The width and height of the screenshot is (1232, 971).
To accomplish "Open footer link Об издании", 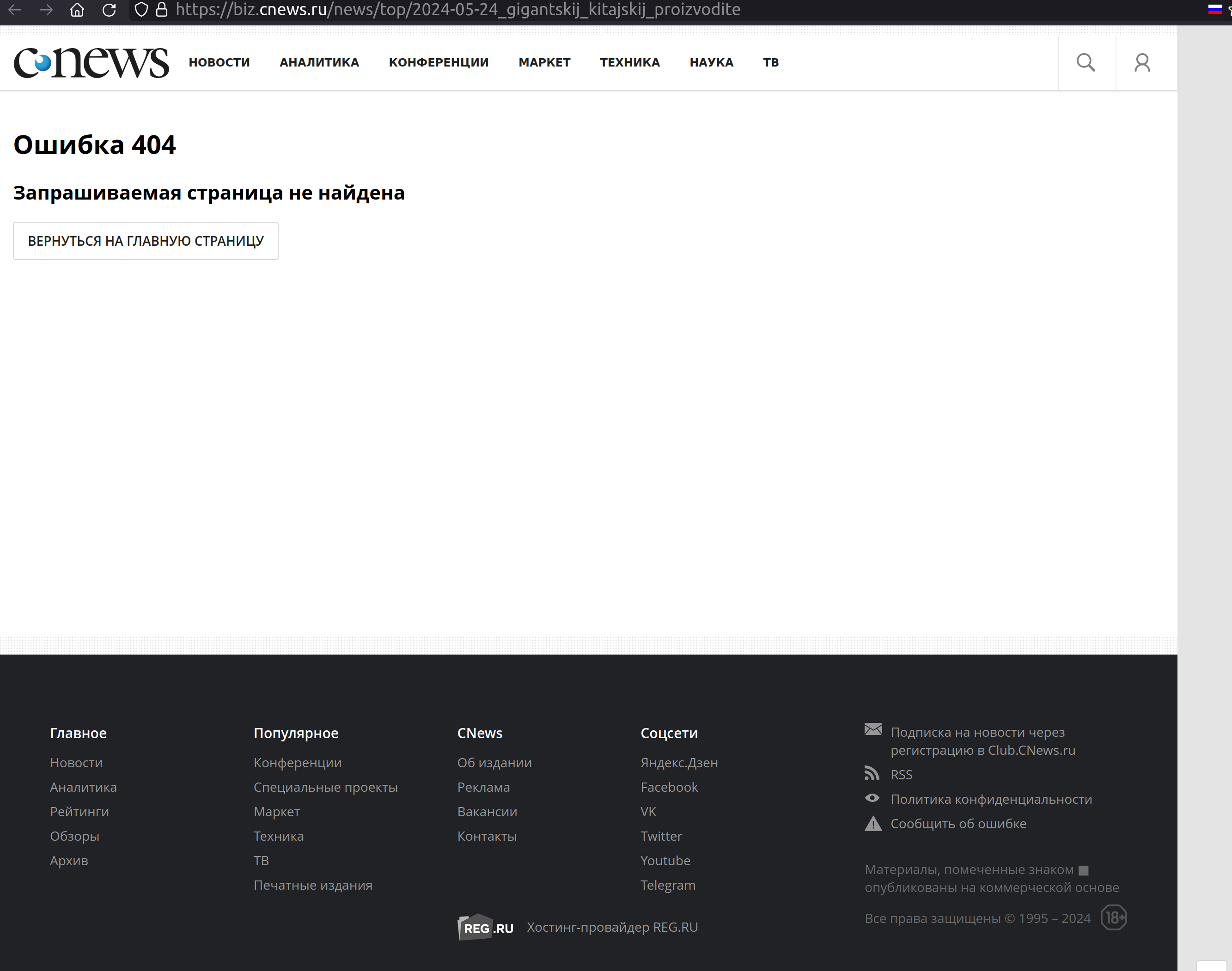I will click(494, 762).
